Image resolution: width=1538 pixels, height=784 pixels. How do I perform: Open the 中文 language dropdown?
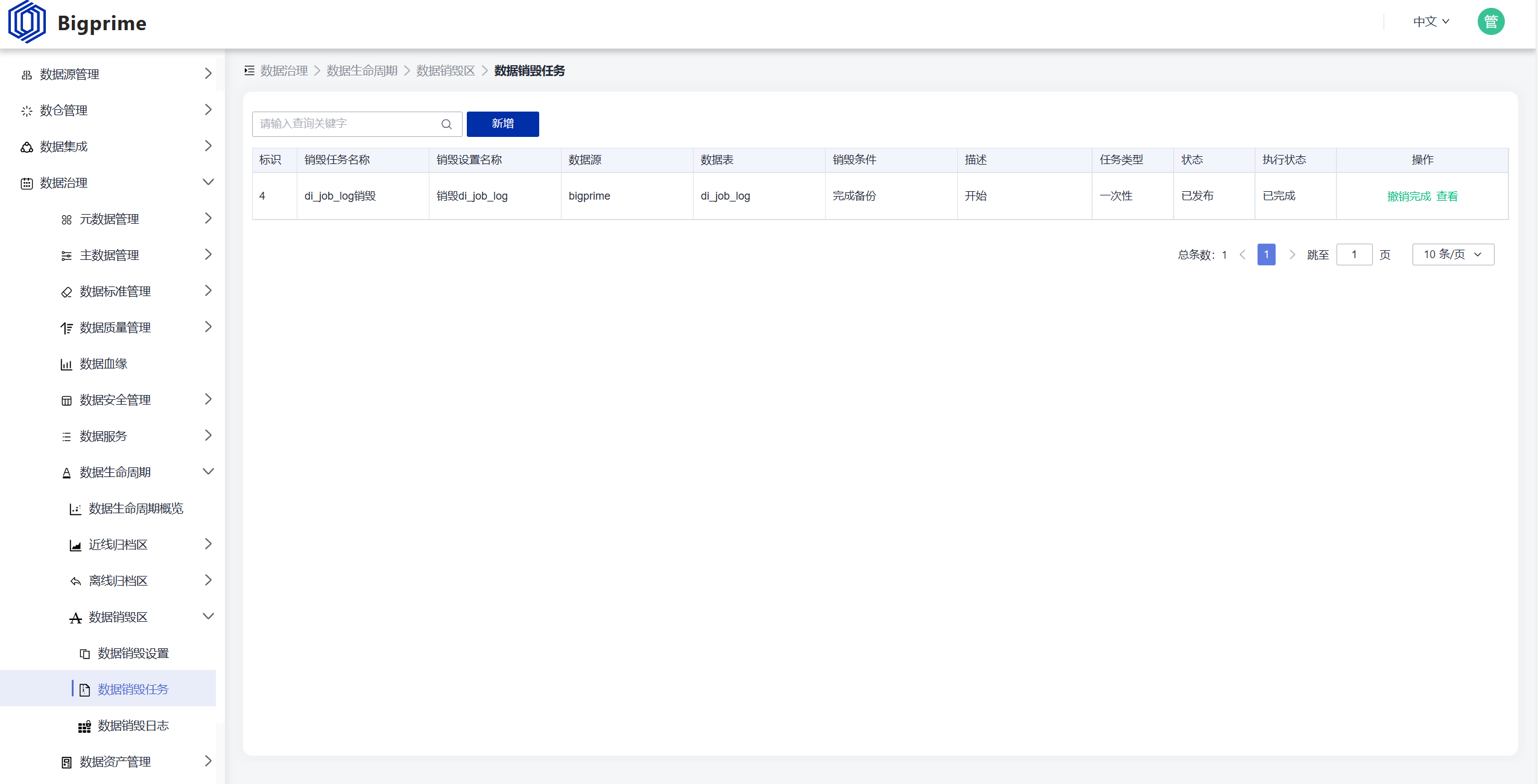pyautogui.click(x=1431, y=22)
